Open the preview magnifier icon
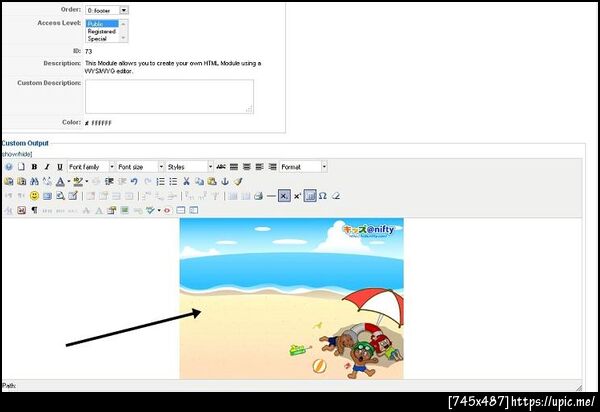The image size is (600, 412). pos(60,196)
